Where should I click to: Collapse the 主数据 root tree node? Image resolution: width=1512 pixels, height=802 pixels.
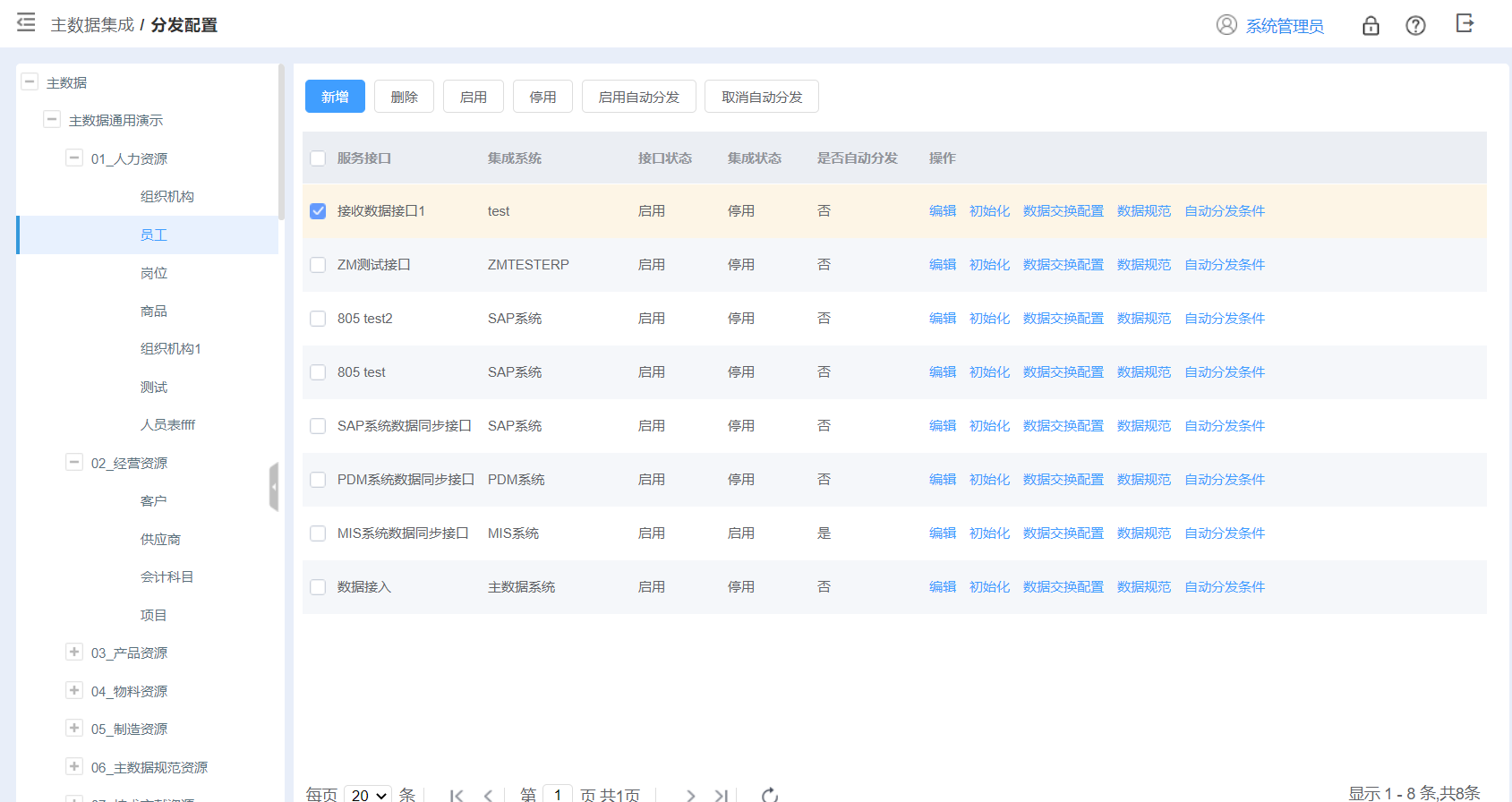[x=30, y=81]
